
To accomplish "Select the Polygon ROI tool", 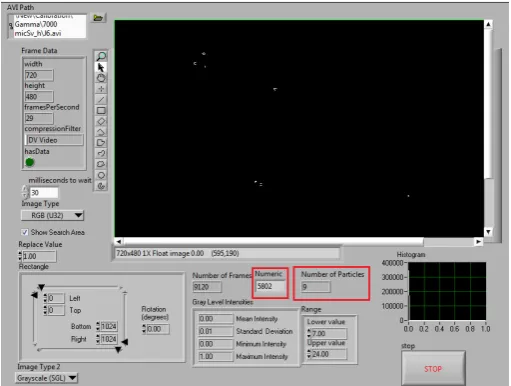I will coord(101,143).
